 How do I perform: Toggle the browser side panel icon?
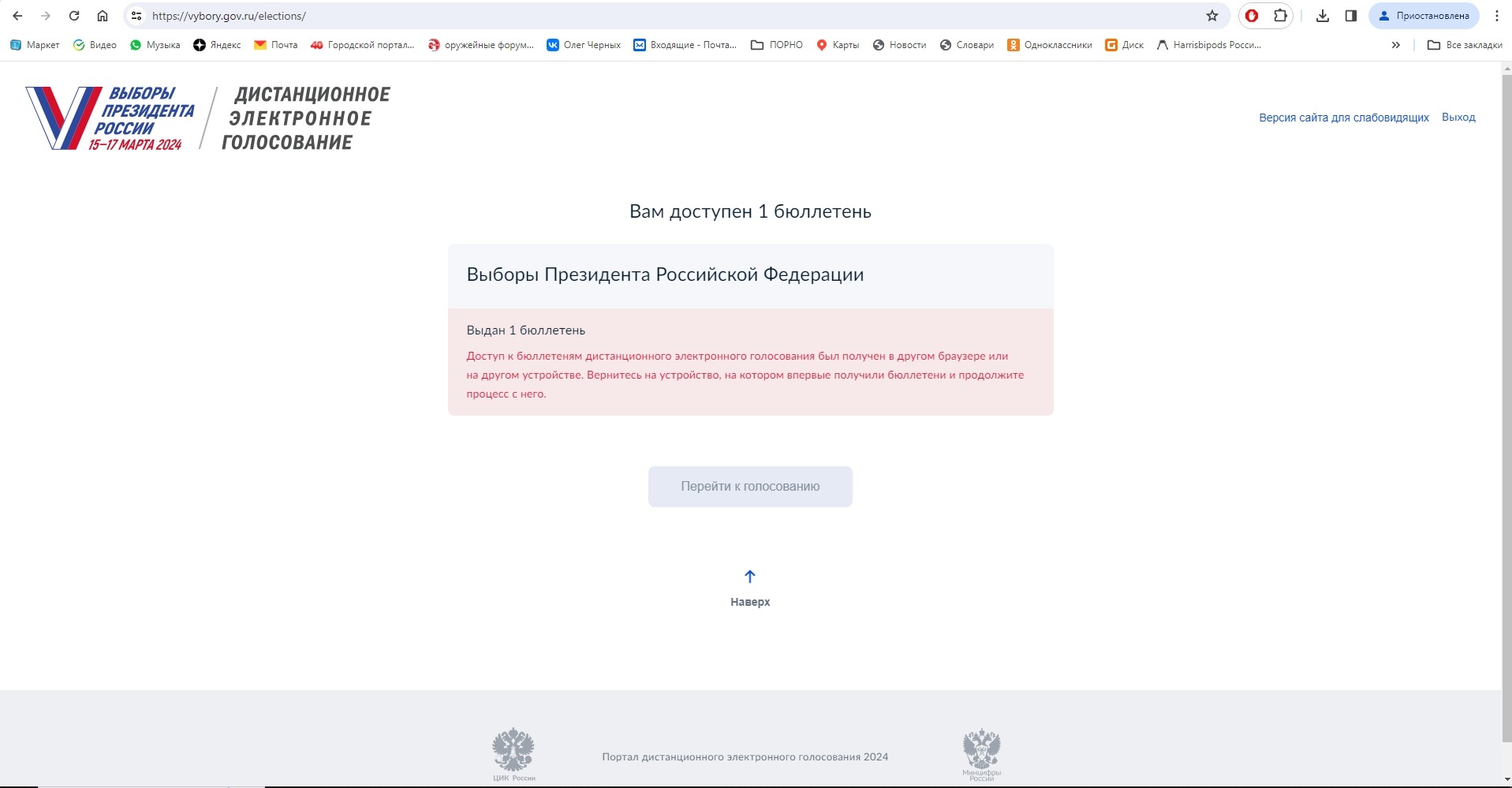click(x=1351, y=16)
